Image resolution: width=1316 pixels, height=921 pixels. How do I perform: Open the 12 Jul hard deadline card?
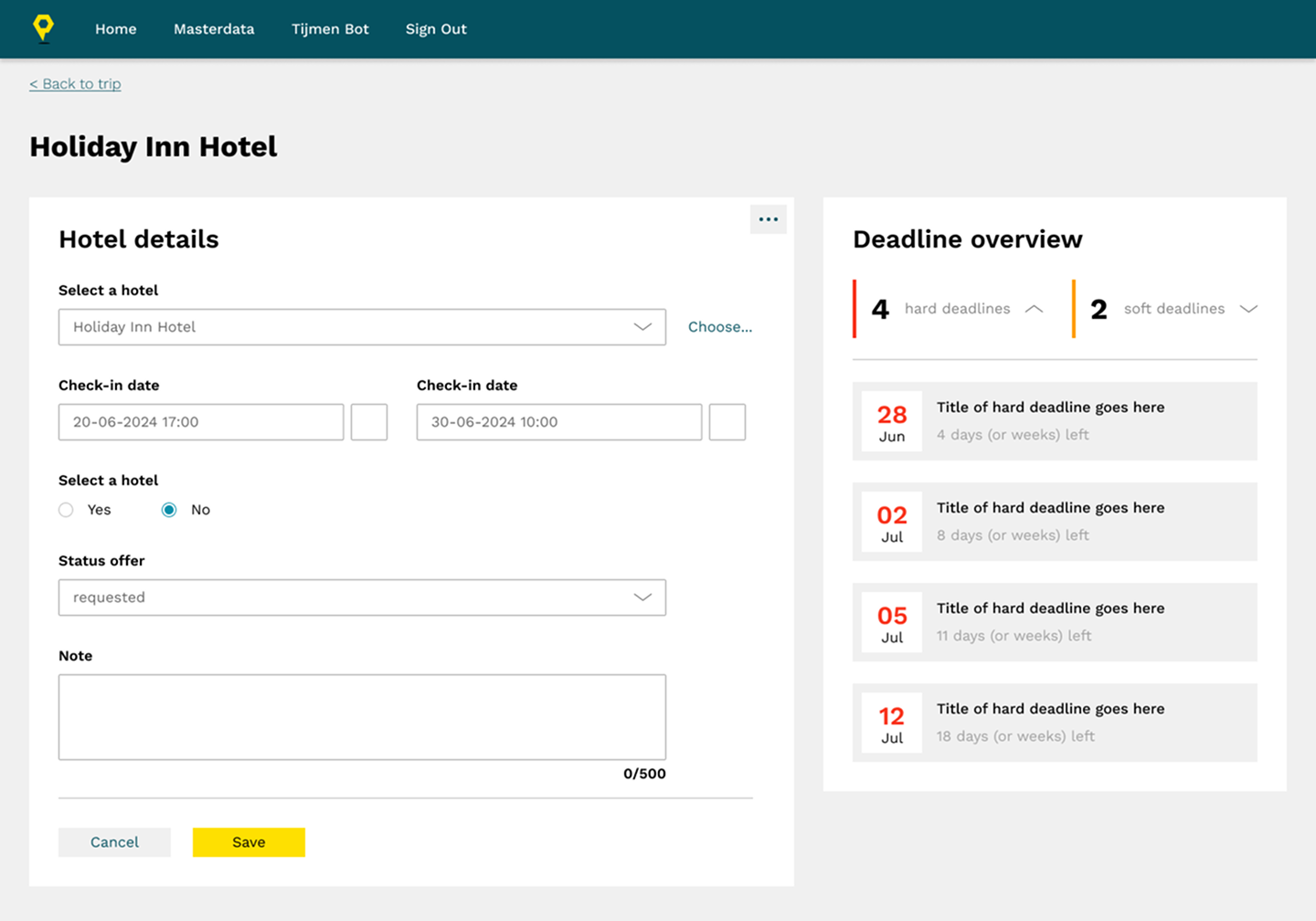[x=1055, y=723]
